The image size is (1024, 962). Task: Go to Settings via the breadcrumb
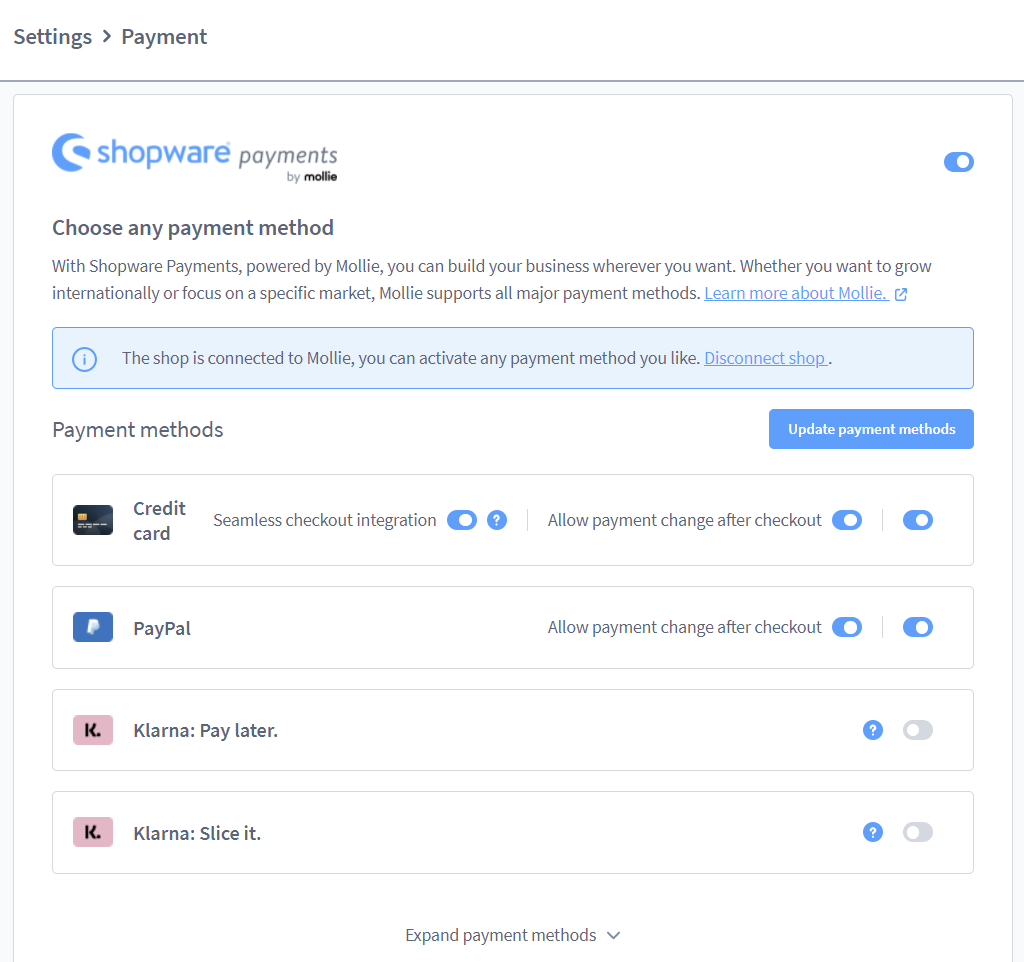[x=52, y=36]
